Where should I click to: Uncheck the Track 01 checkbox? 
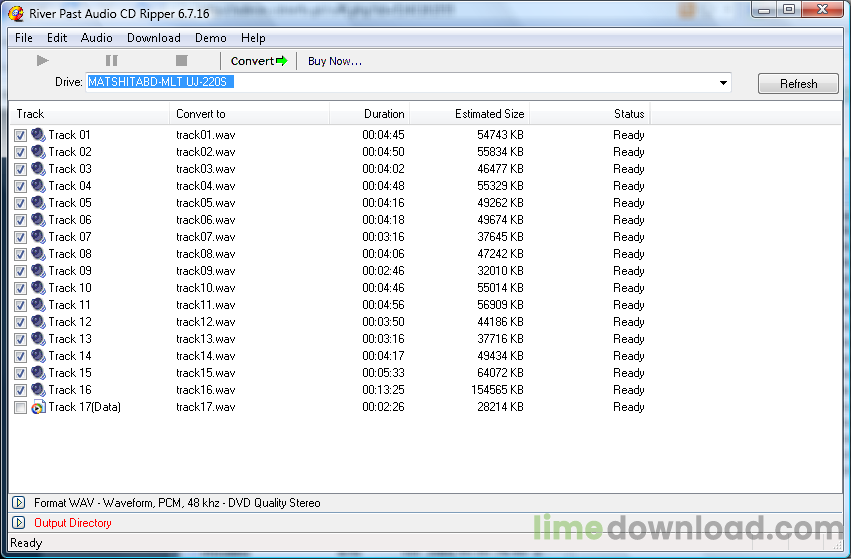pyautogui.click(x=21, y=135)
